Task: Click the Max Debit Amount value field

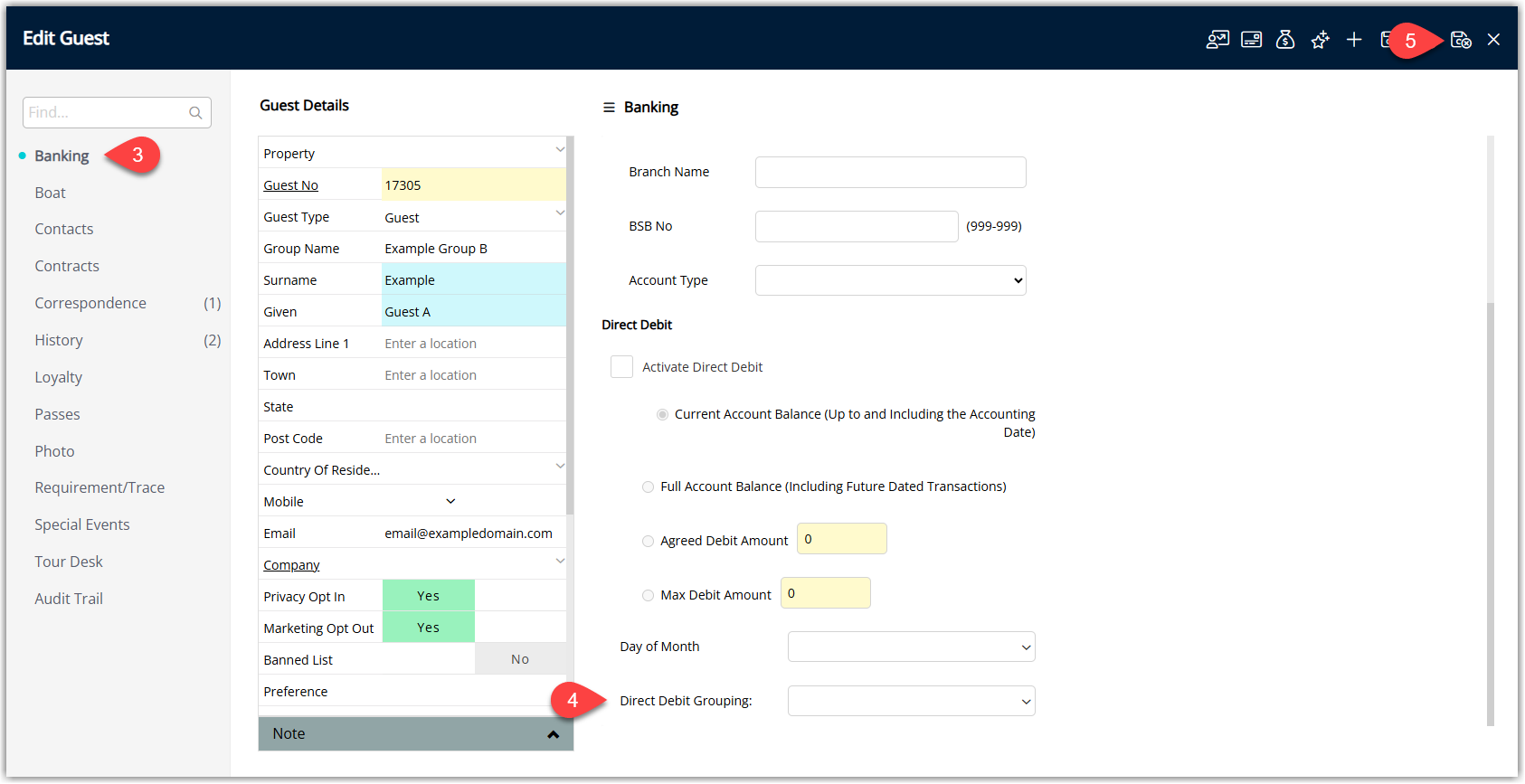Action: pyautogui.click(x=826, y=593)
